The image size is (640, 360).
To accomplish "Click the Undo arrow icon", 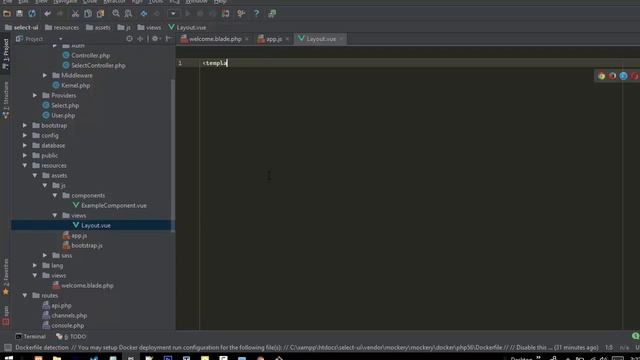I will [x=47, y=13].
